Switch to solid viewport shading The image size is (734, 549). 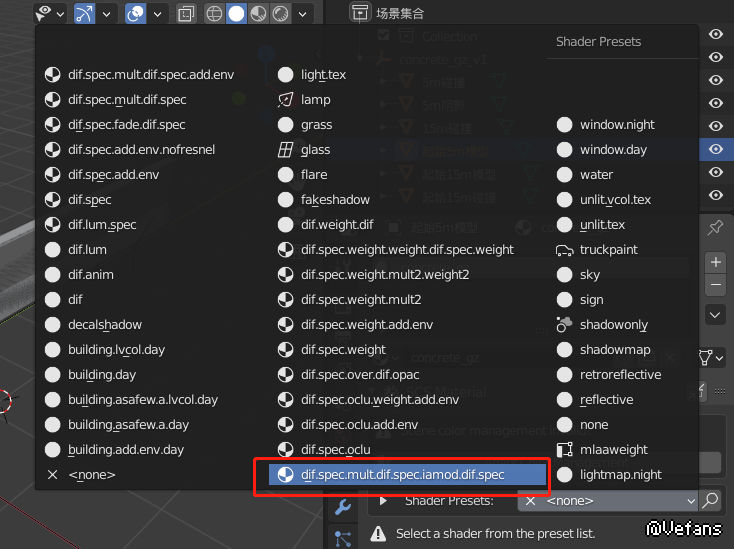pos(236,14)
